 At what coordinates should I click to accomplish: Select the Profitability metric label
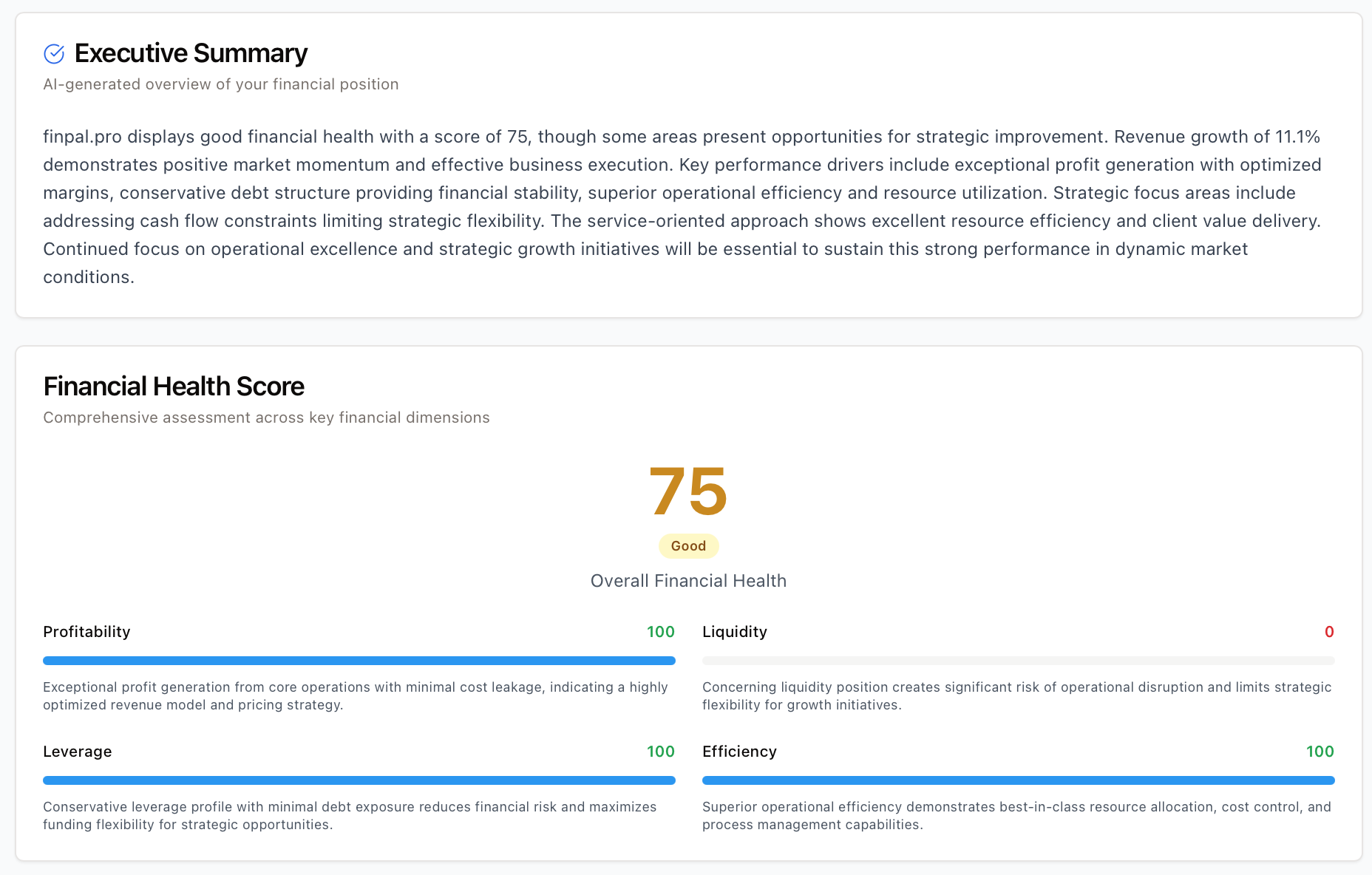(x=86, y=632)
